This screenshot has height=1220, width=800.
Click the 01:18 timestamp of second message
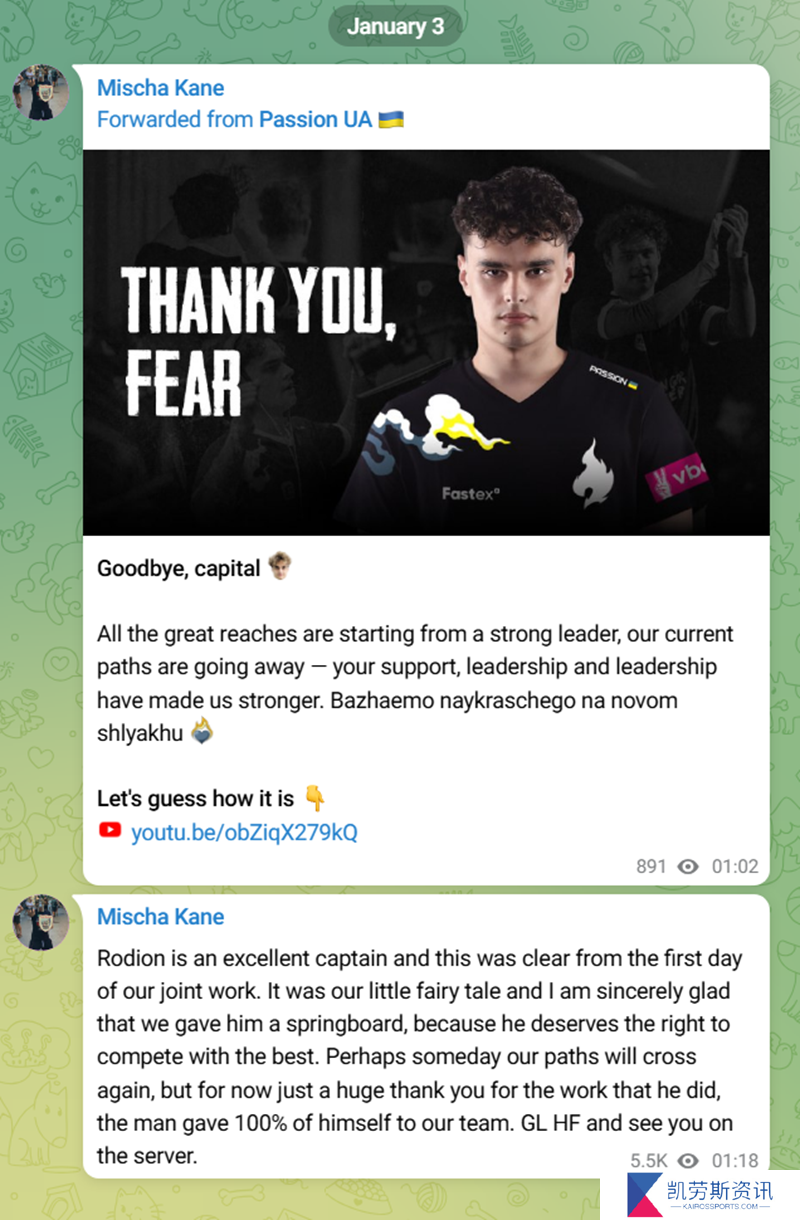tap(735, 1160)
